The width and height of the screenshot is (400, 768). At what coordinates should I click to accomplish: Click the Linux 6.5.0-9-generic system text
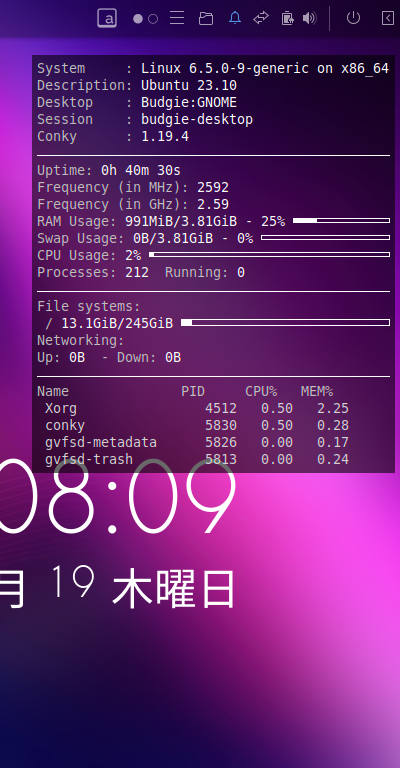265,69
